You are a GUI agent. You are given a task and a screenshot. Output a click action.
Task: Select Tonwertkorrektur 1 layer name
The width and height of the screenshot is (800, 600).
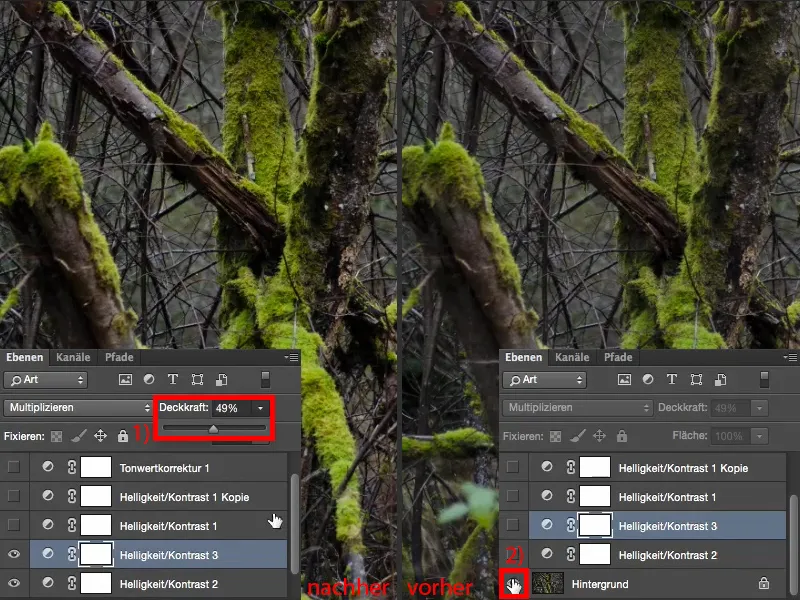point(164,468)
